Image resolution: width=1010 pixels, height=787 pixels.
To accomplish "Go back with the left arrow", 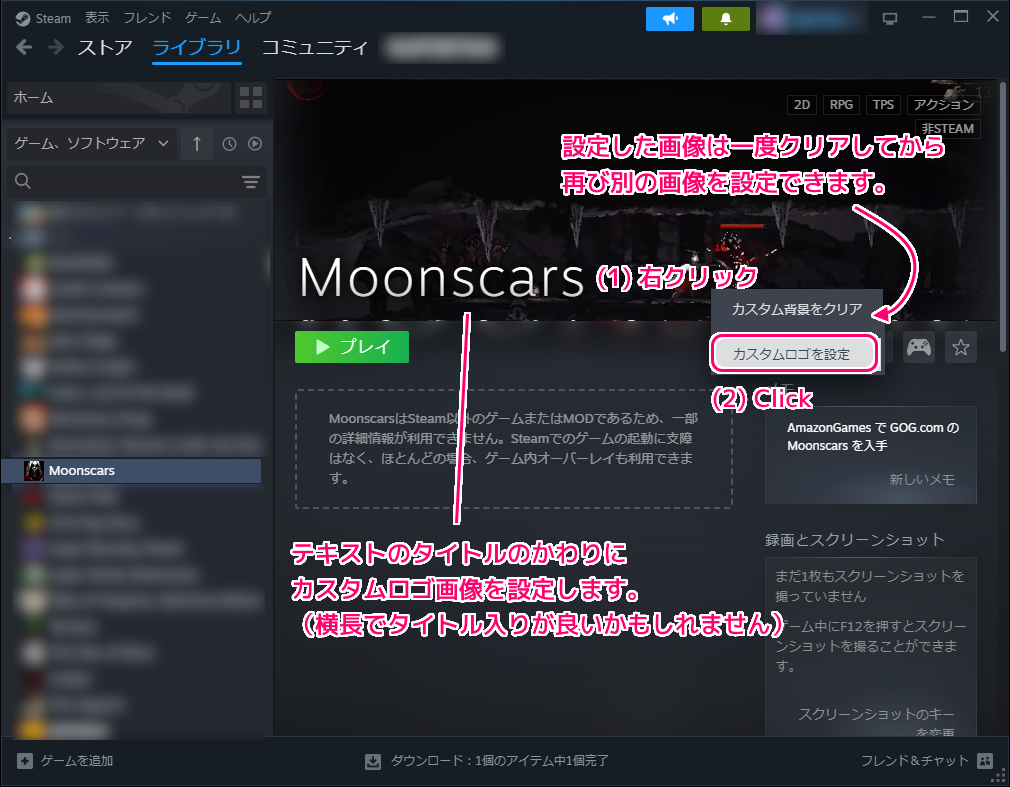I will click(24, 47).
